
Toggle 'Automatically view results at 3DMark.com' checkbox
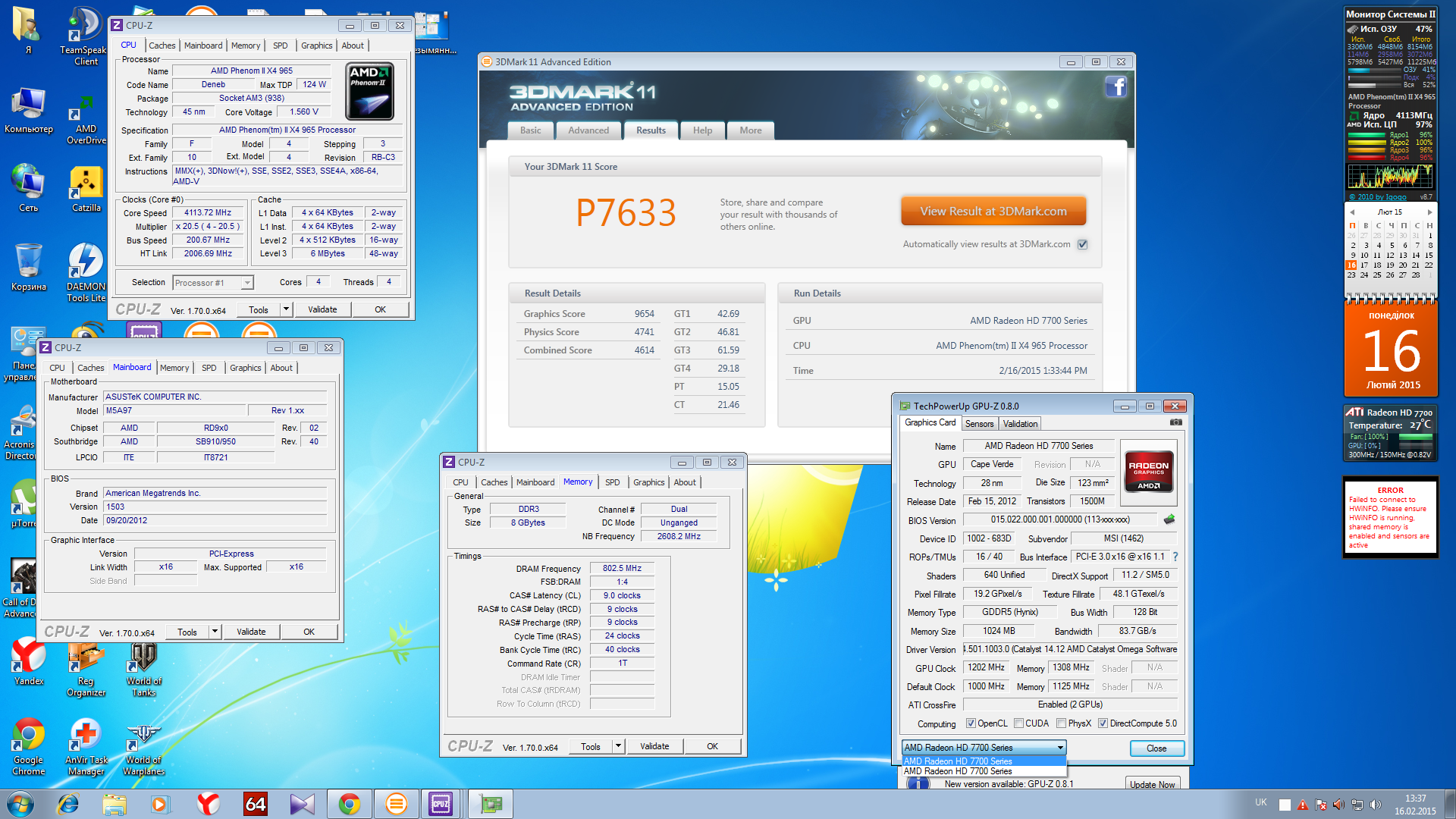(1083, 244)
